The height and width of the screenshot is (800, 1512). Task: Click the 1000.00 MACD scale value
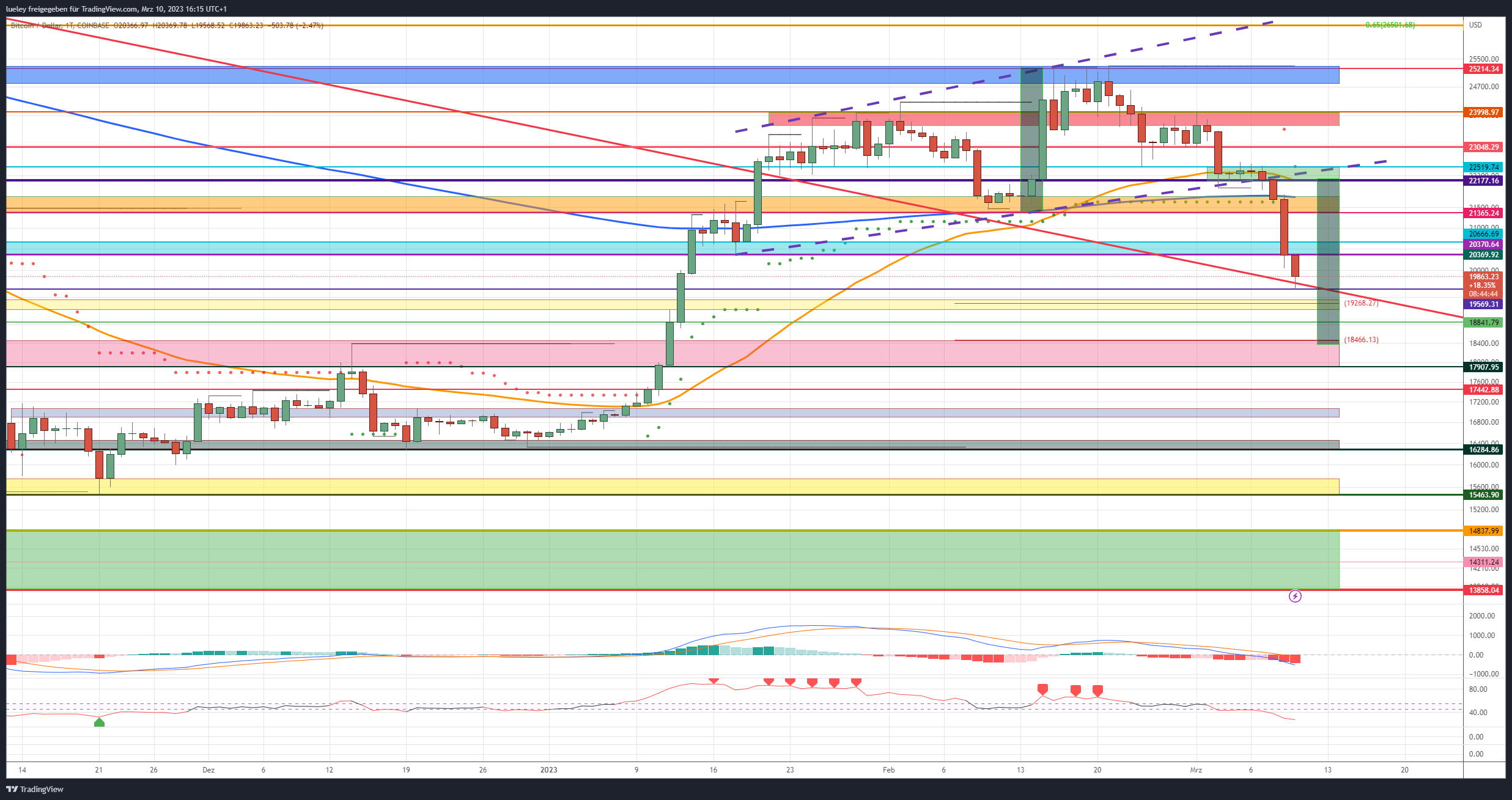(1481, 636)
